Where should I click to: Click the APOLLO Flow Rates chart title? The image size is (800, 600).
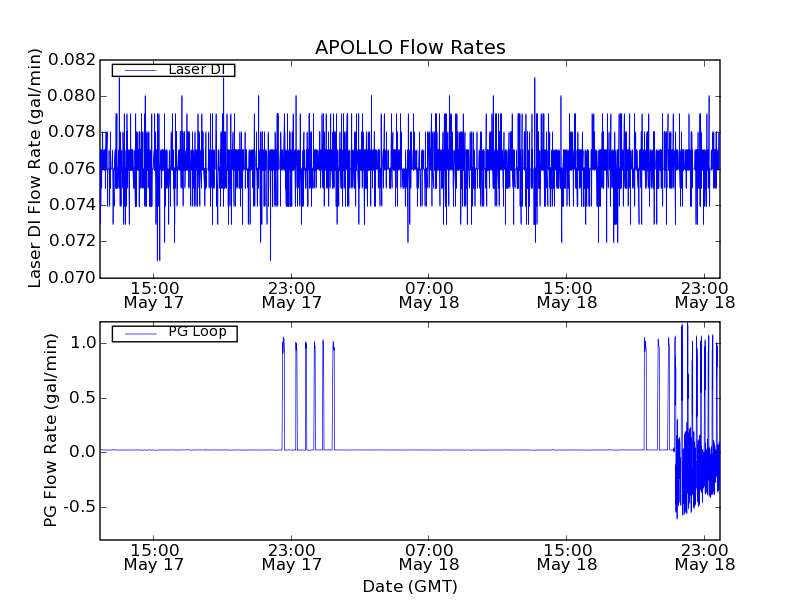point(410,47)
